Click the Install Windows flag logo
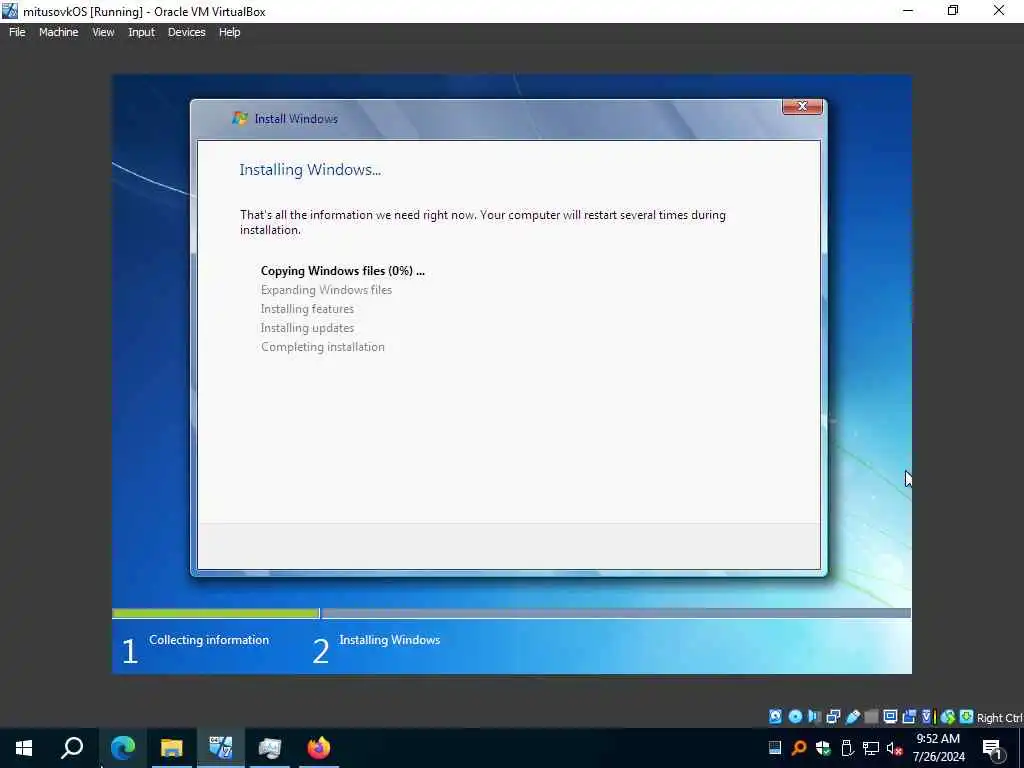 [240, 118]
